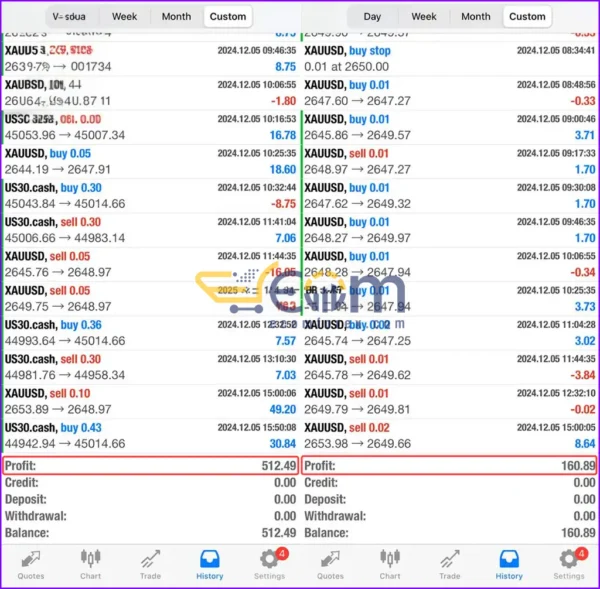The height and width of the screenshot is (589, 600).
Task: Open XAUUSD sell 0.01 trade at 11:44:35
Action: [x=449, y=367]
